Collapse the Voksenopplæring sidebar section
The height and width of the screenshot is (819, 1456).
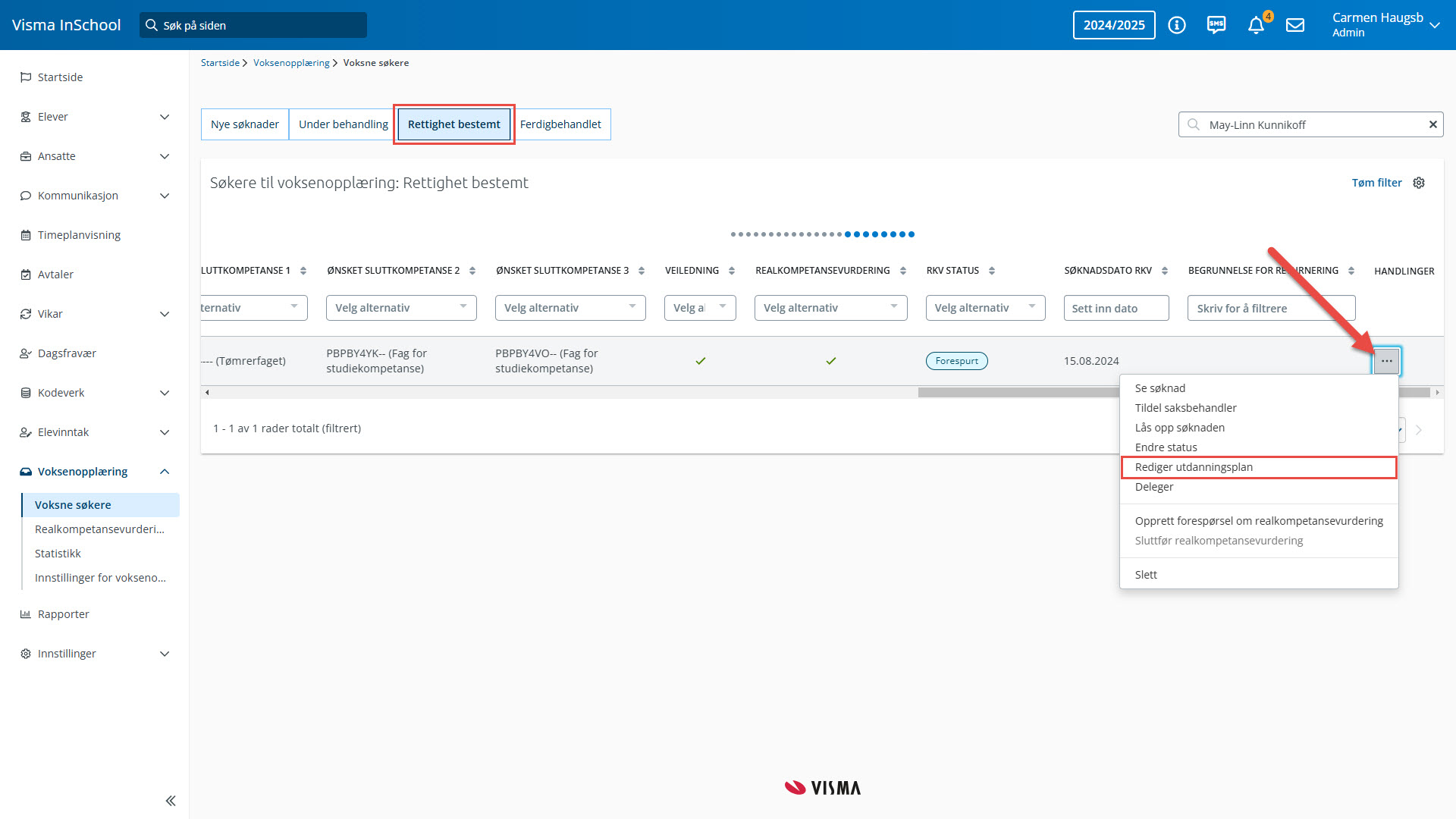[x=165, y=472]
